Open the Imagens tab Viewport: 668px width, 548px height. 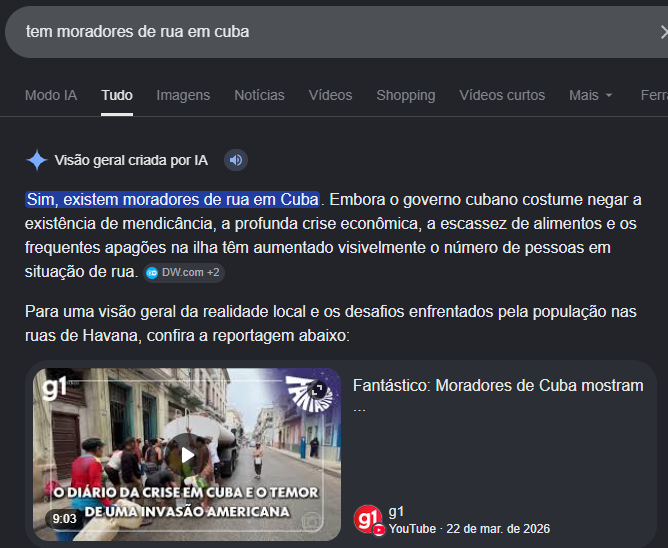point(183,95)
